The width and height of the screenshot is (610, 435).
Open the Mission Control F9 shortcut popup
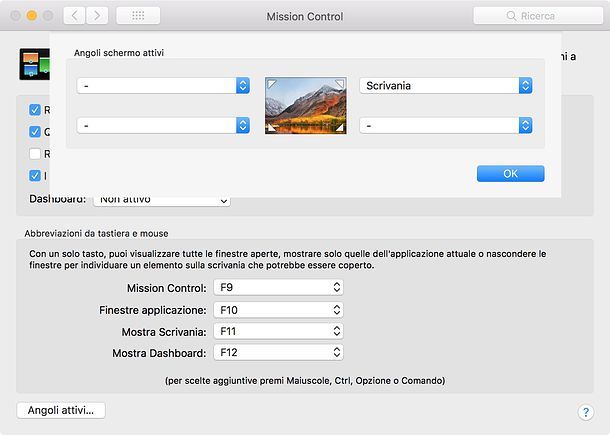[x=279, y=288]
